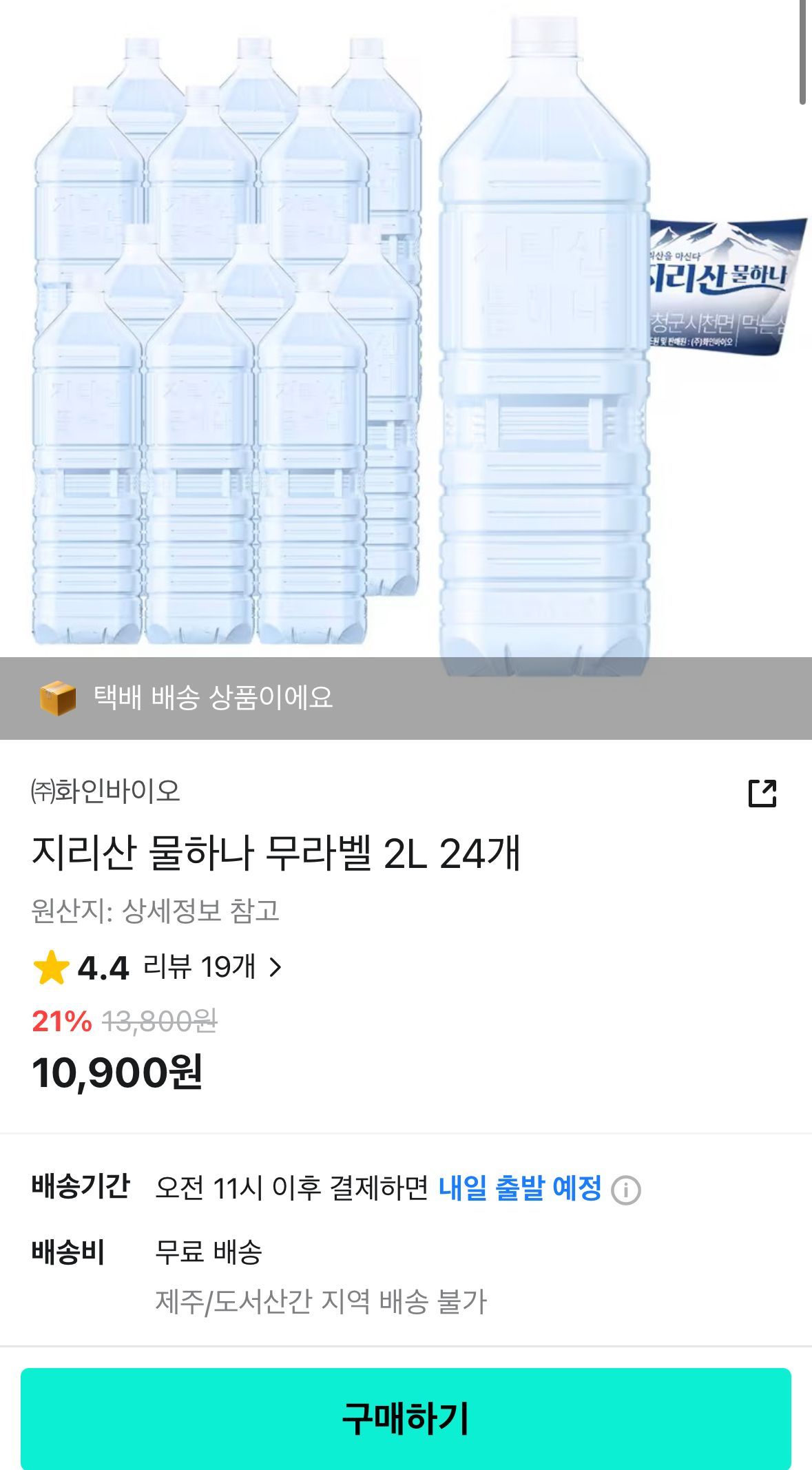
Task: Click the 무료 배송 shipping fee text
Action: pos(209,1252)
